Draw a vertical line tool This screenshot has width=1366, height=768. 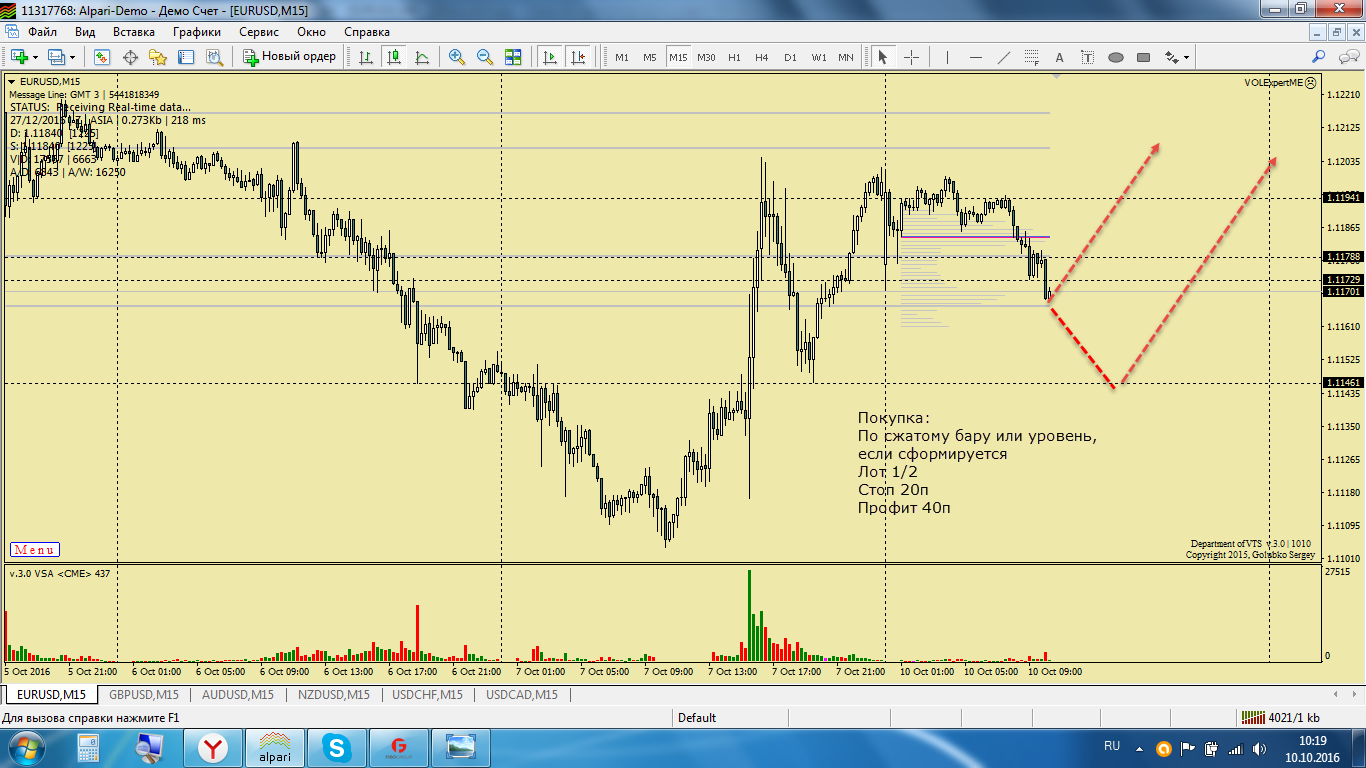(x=947, y=57)
